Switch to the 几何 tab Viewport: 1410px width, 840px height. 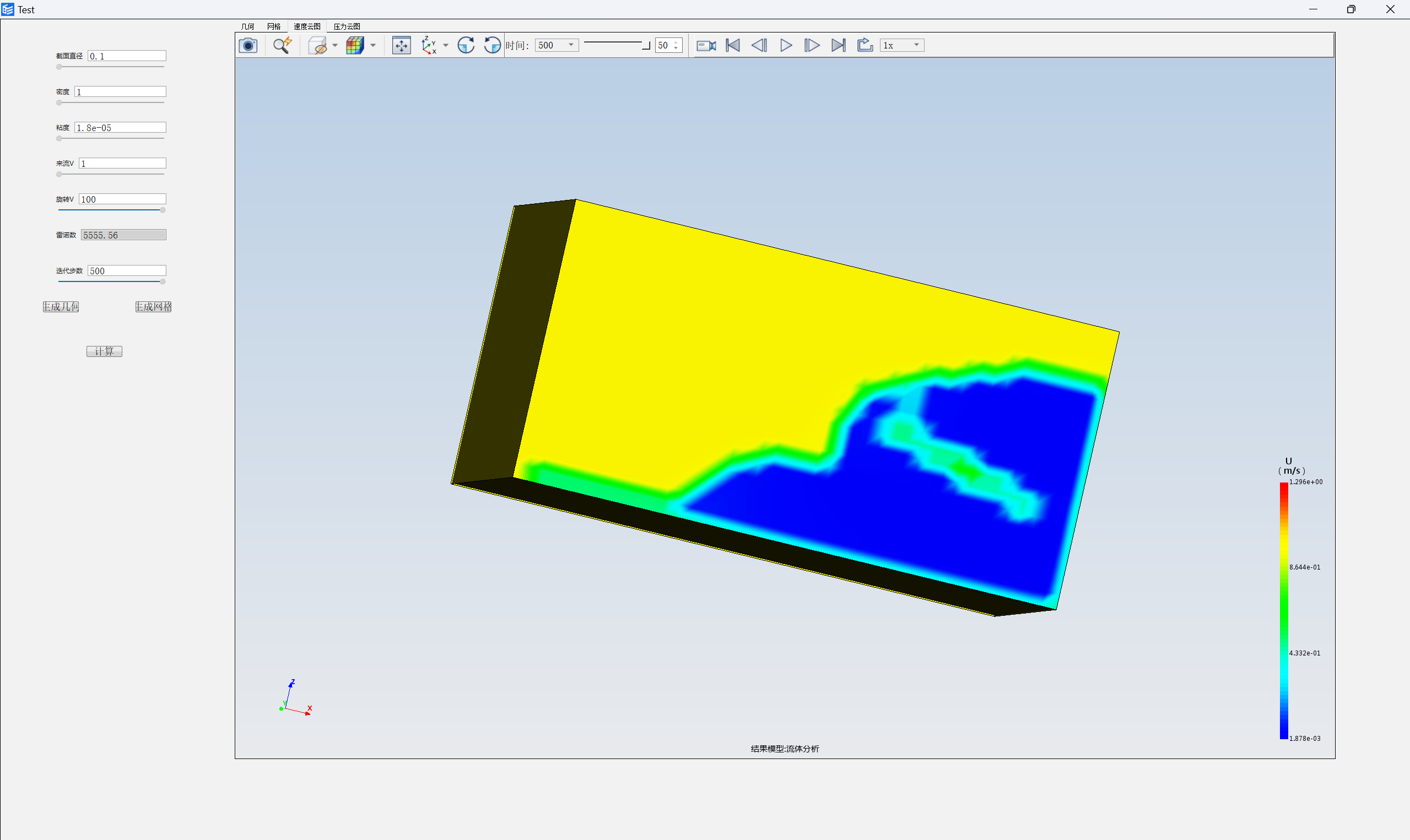[x=247, y=26]
